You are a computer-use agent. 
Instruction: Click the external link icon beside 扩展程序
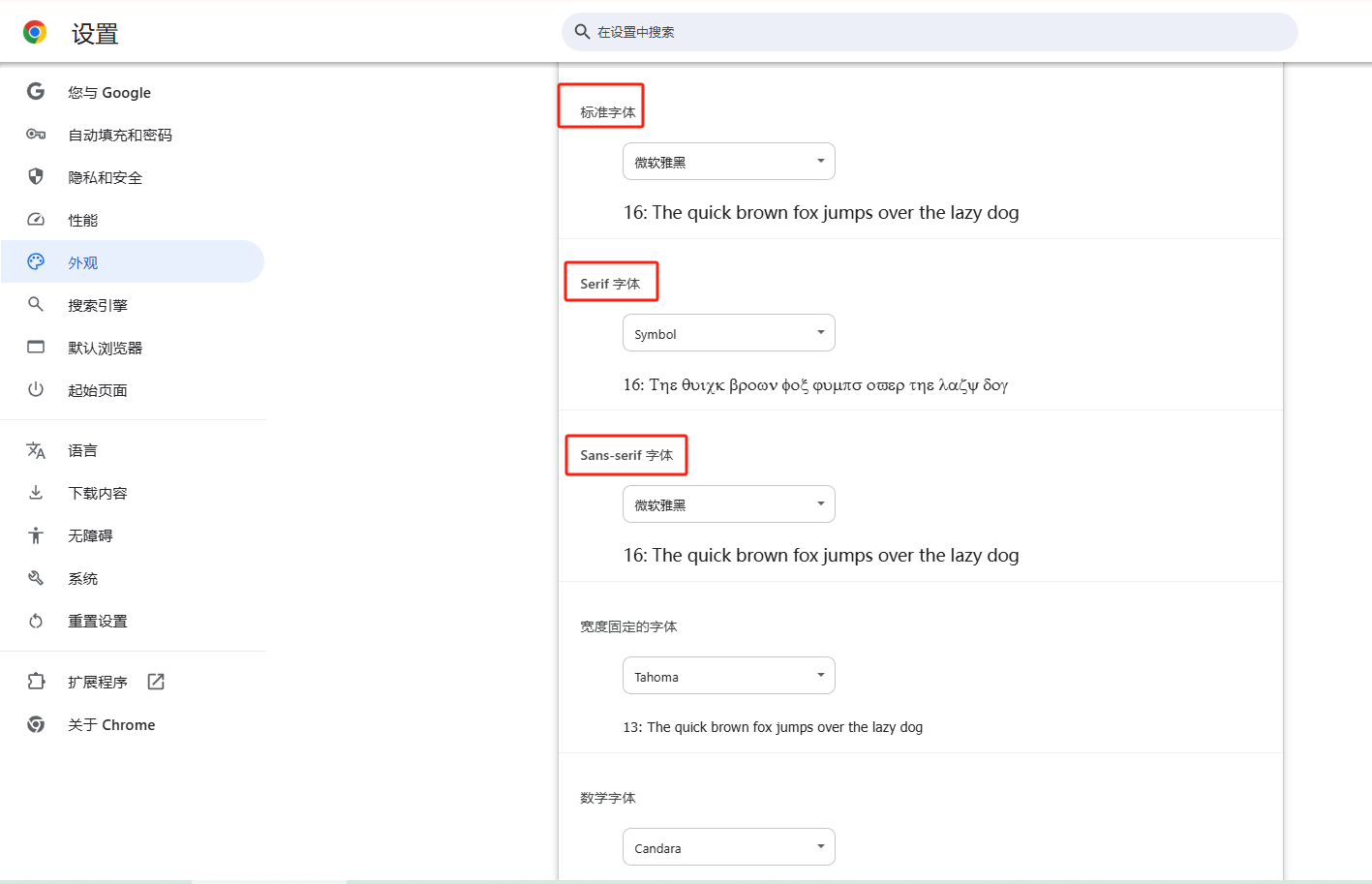pos(156,682)
